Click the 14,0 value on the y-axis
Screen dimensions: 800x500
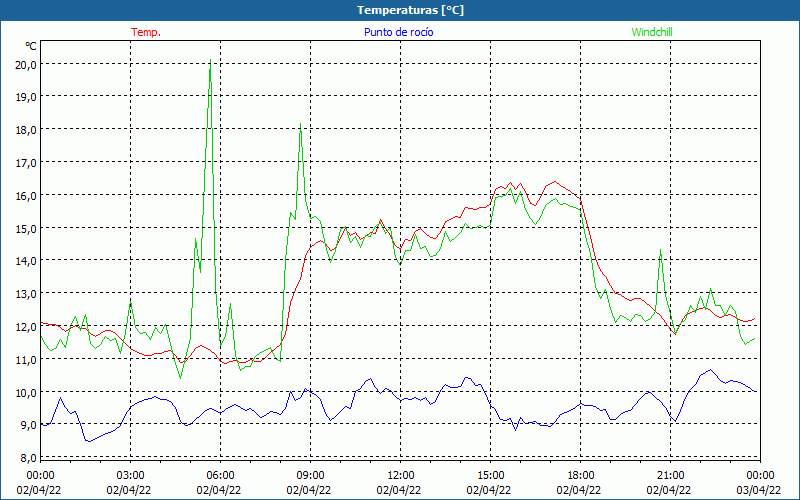[27, 261]
